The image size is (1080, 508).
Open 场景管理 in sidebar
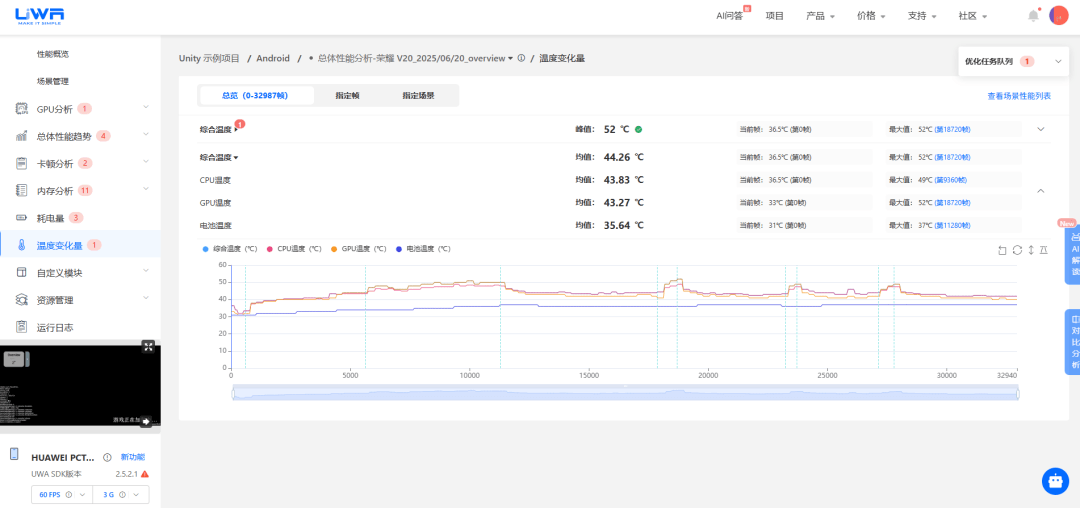tap(53, 81)
